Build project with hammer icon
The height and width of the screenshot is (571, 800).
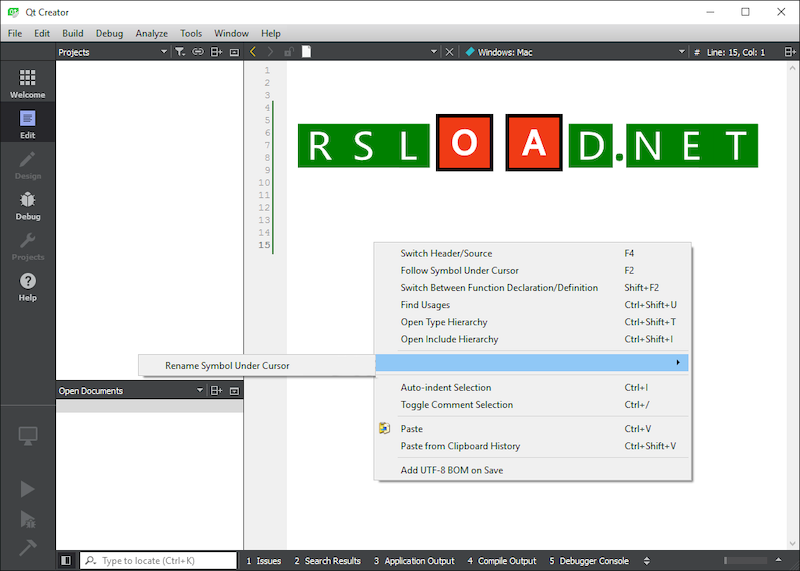pyautogui.click(x=27, y=548)
